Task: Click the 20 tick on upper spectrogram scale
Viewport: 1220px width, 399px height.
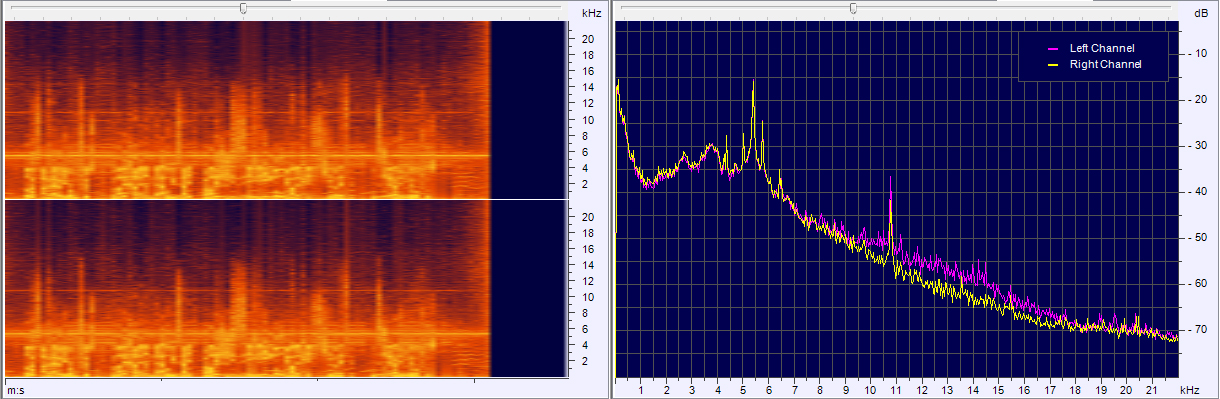Action: [x=589, y=39]
